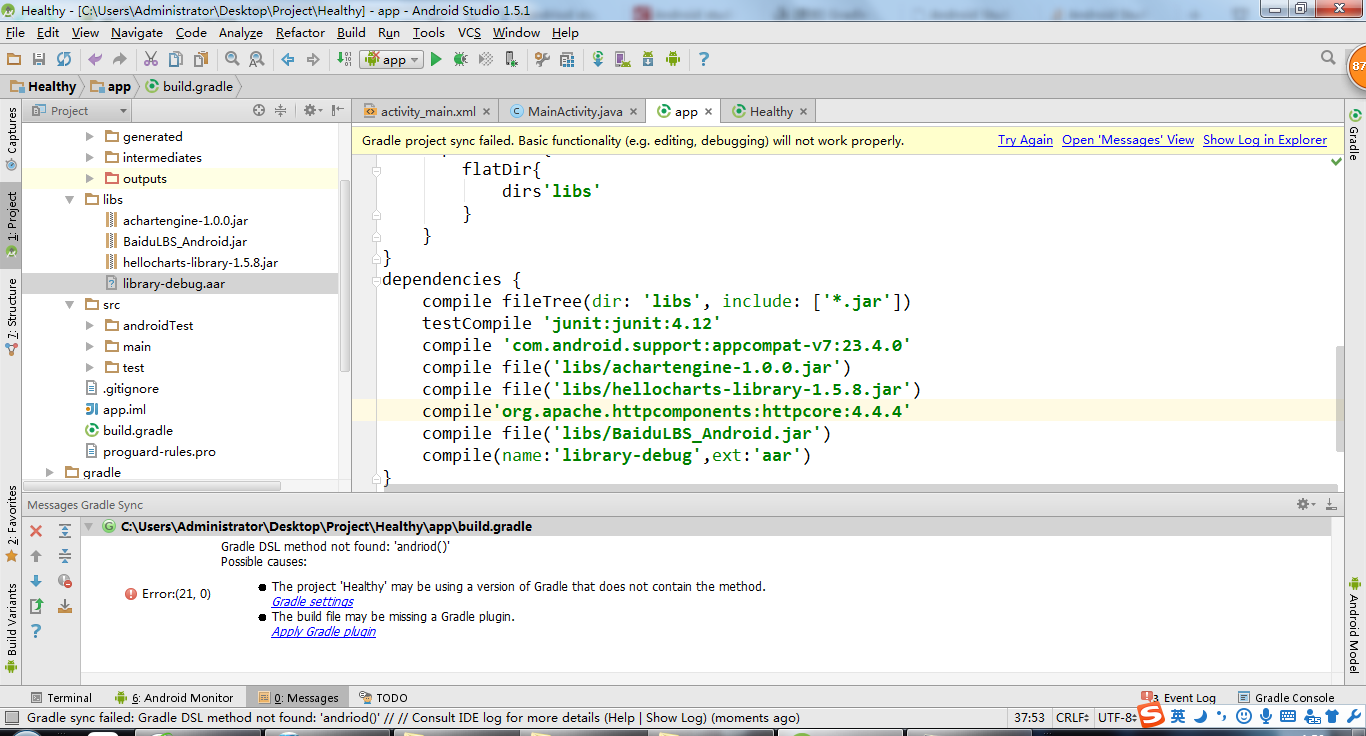1366x736 pixels.
Task: Close the Healthy editor tab
Action: [803, 112]
